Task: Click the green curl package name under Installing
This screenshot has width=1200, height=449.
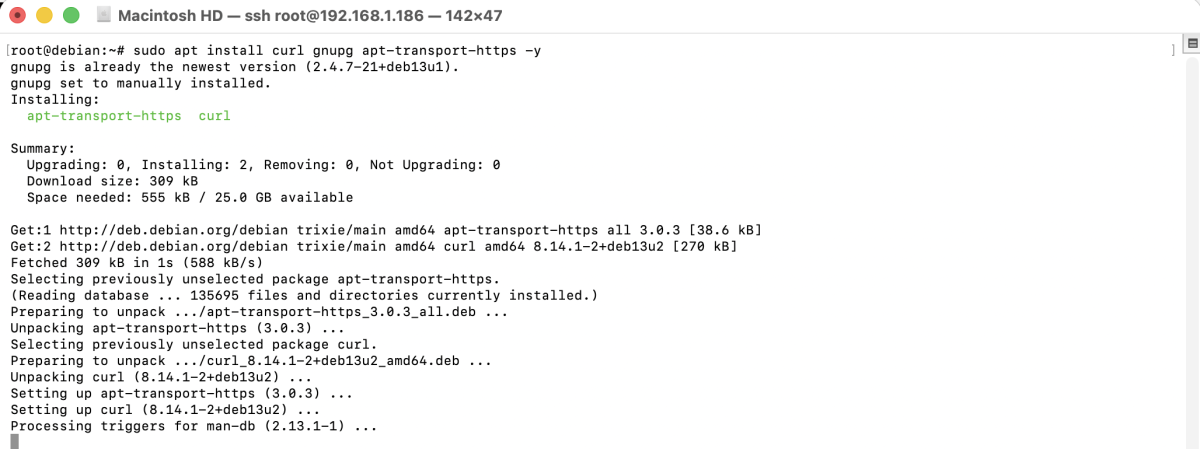Action: click(x=214, y=116)
